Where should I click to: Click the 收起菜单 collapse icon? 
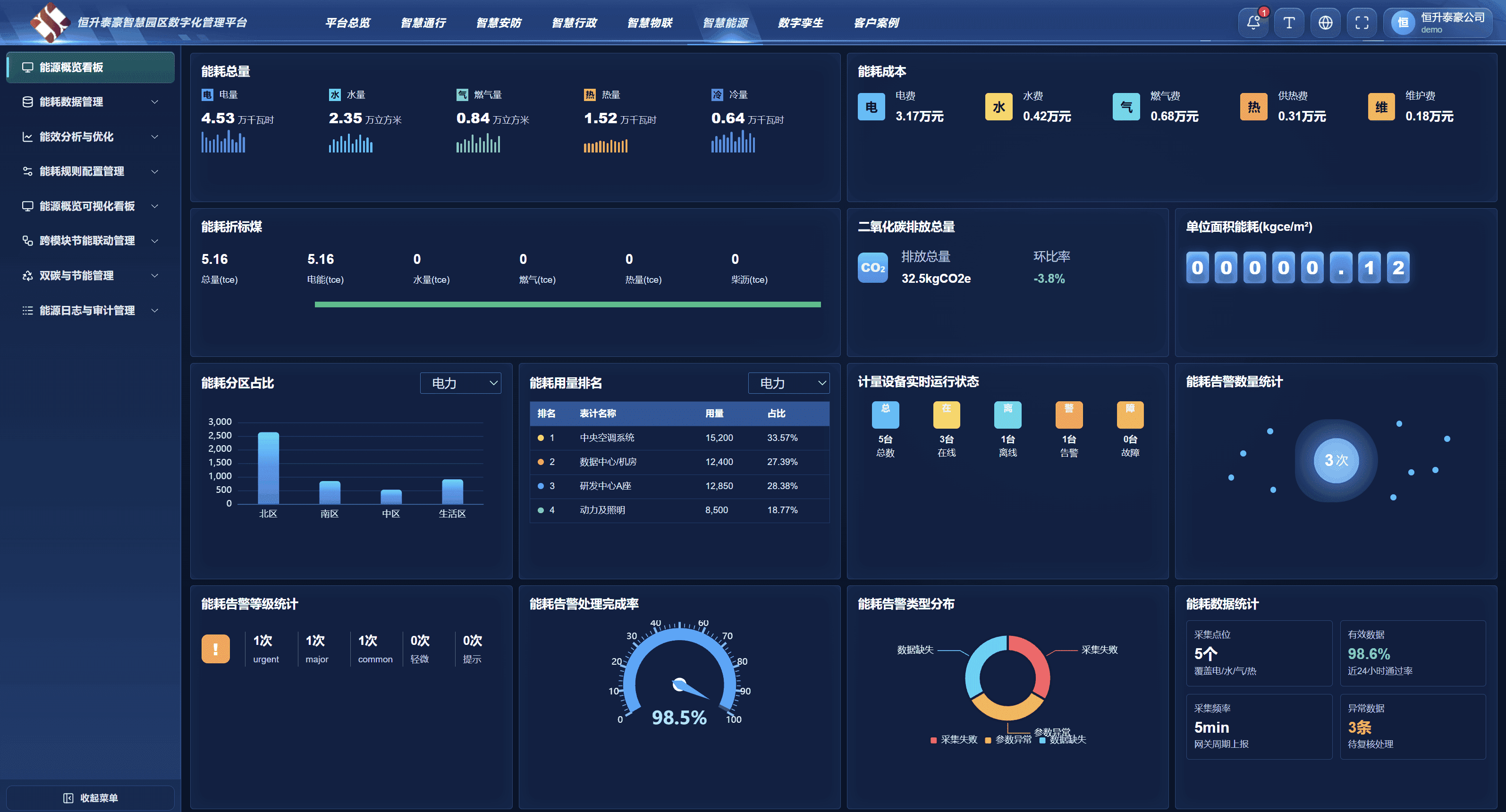point(68,798)
